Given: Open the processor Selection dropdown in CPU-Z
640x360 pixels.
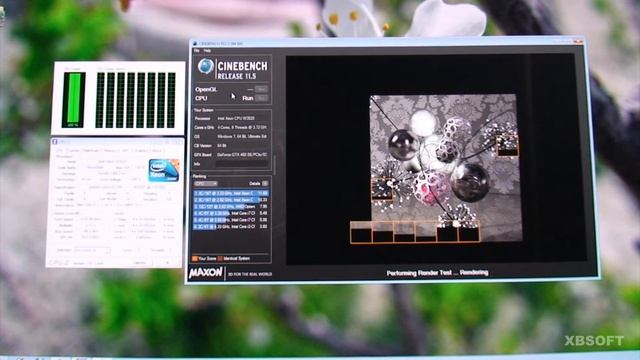Looking at the screenshot, I should [92, 250].
